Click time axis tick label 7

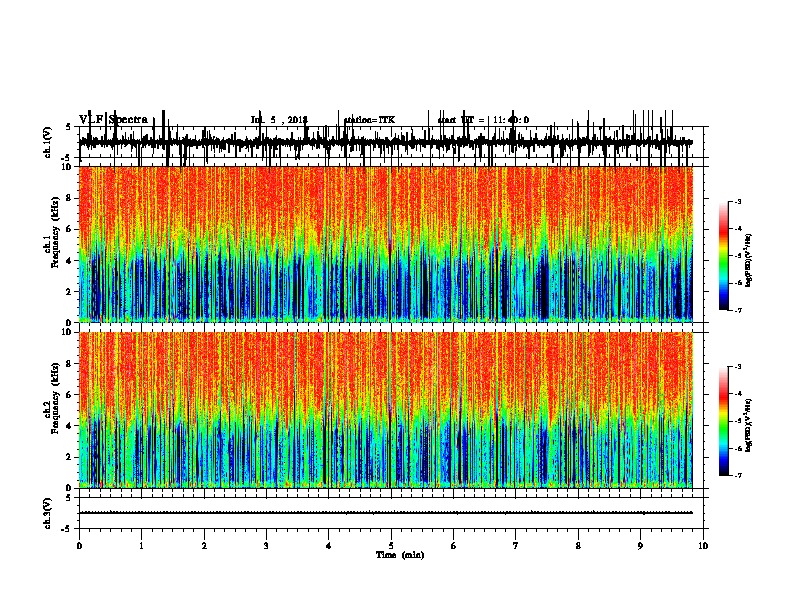coord(516,546)
